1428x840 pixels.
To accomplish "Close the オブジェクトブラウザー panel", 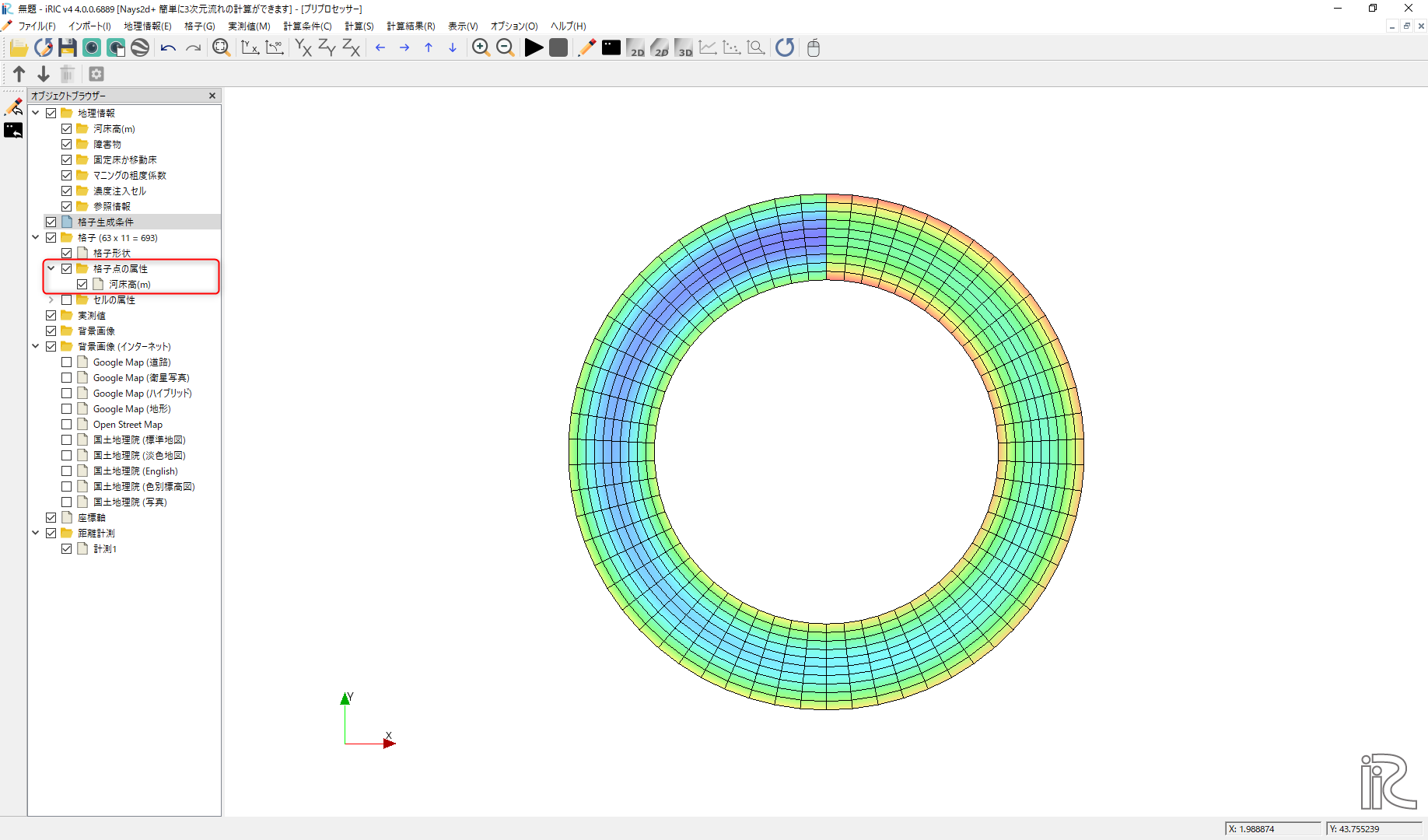I will pyautogui.click(x=212, y=96).
